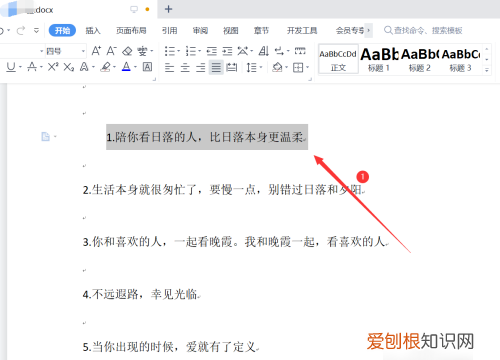Apply distributed alignment
Screen dimensions: 500x360
click(x=232, y=68)
